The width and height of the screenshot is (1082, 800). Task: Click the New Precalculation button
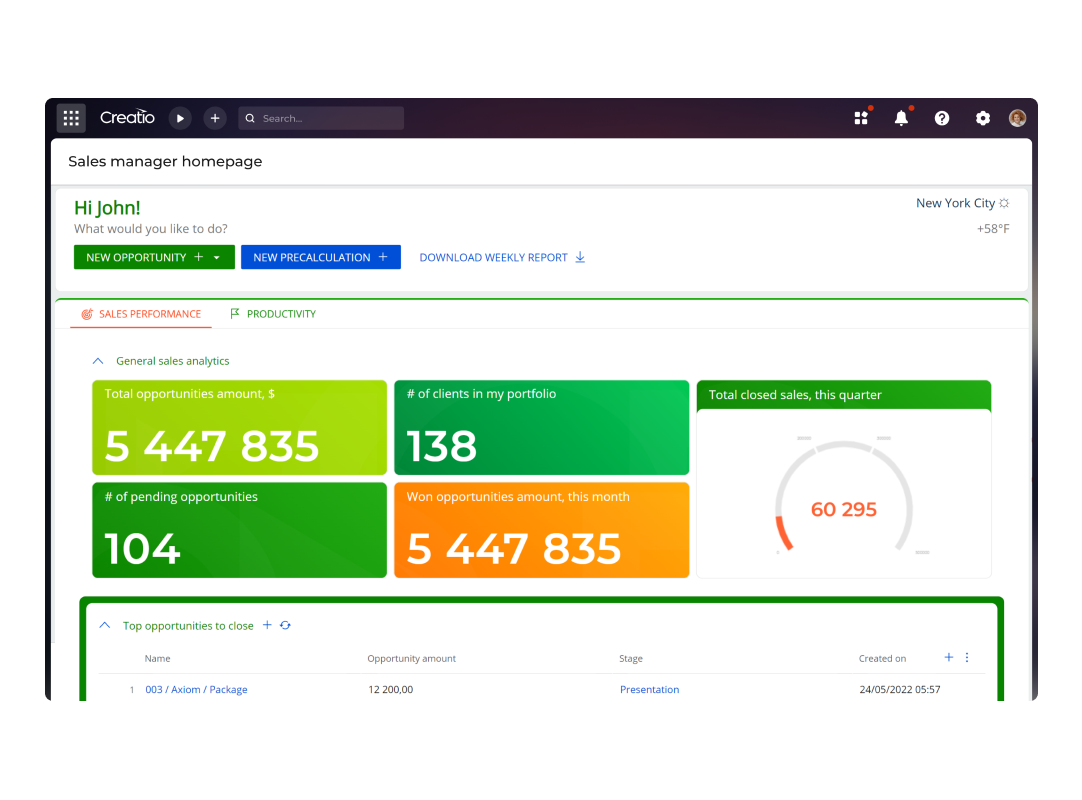(x=320, y=257)
